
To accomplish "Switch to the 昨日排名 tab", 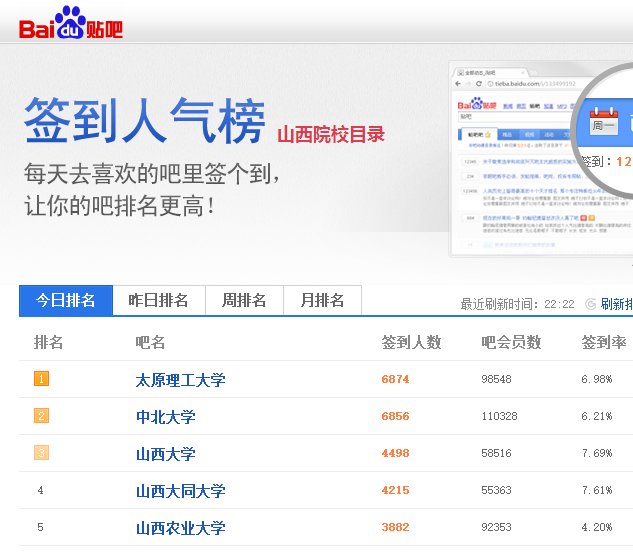I will (x=159, y=300).
